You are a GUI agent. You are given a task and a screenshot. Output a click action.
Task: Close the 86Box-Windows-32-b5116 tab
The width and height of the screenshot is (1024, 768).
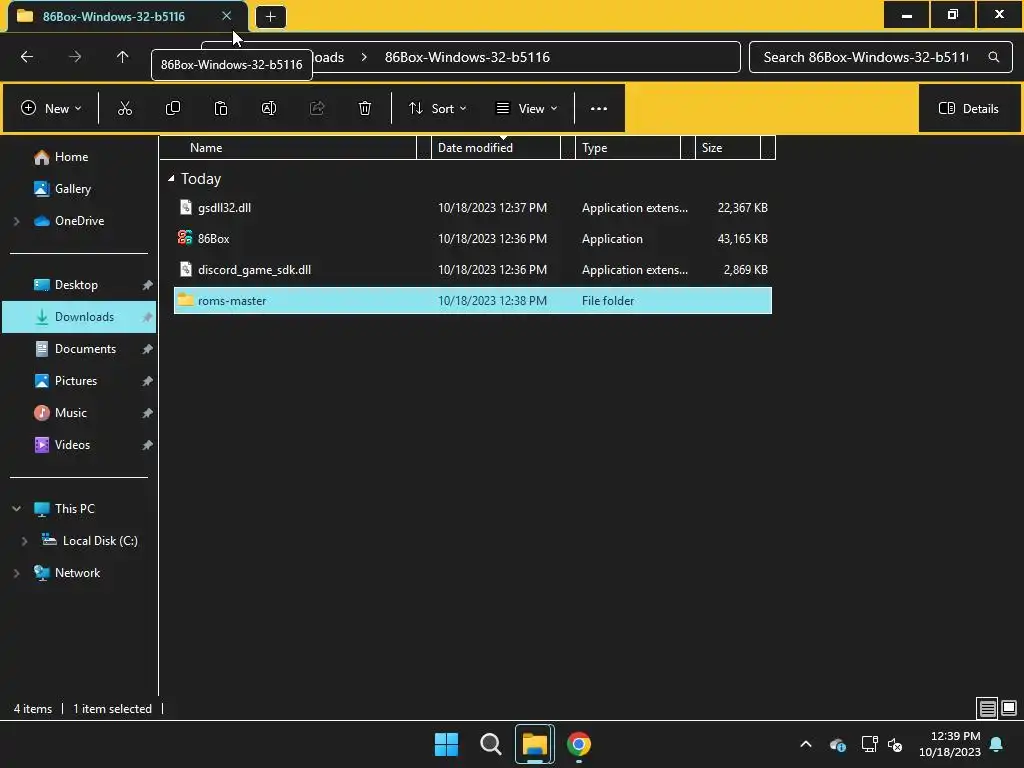click(x=226, y=16)
